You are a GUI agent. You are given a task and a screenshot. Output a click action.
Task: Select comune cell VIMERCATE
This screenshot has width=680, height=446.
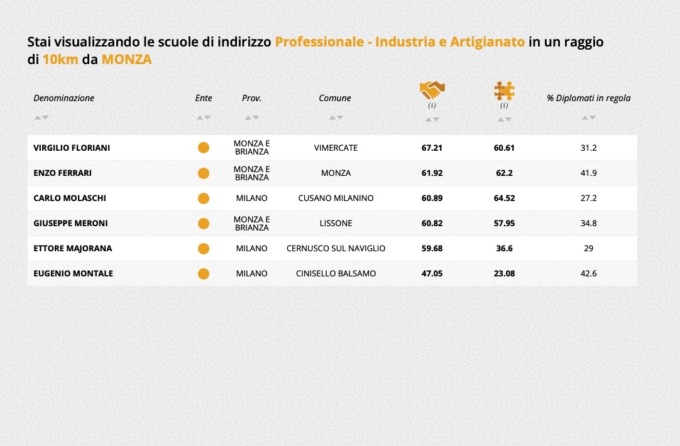click(x=336, y=148)
